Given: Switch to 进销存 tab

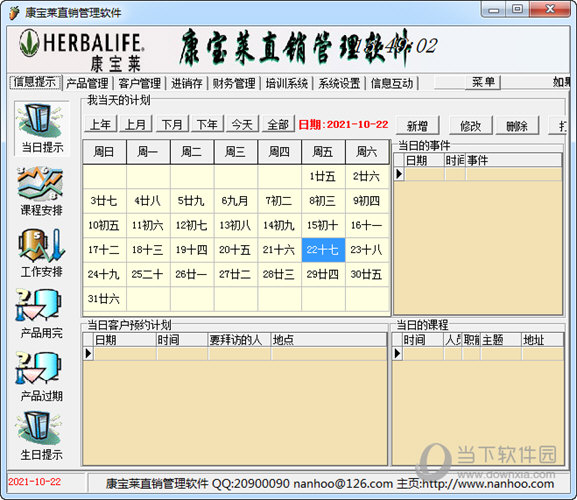Looking at the screenshot, I should click(x=187, y=84).
